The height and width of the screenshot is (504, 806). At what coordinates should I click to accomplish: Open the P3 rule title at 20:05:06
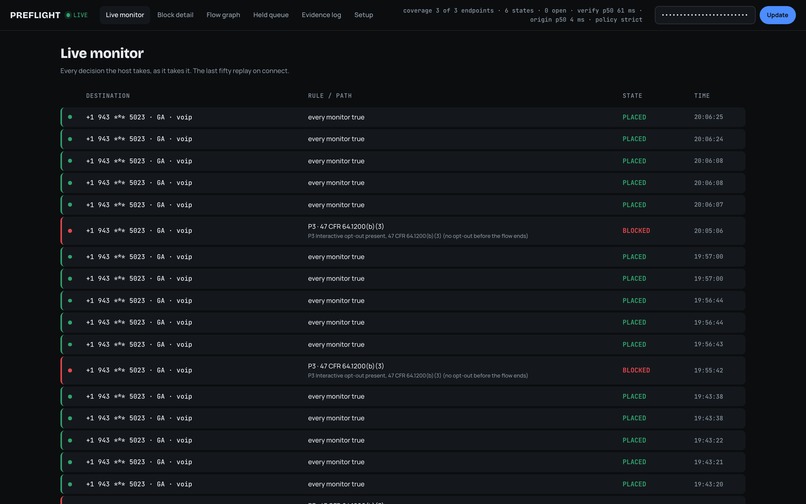(x=346, y=226)
